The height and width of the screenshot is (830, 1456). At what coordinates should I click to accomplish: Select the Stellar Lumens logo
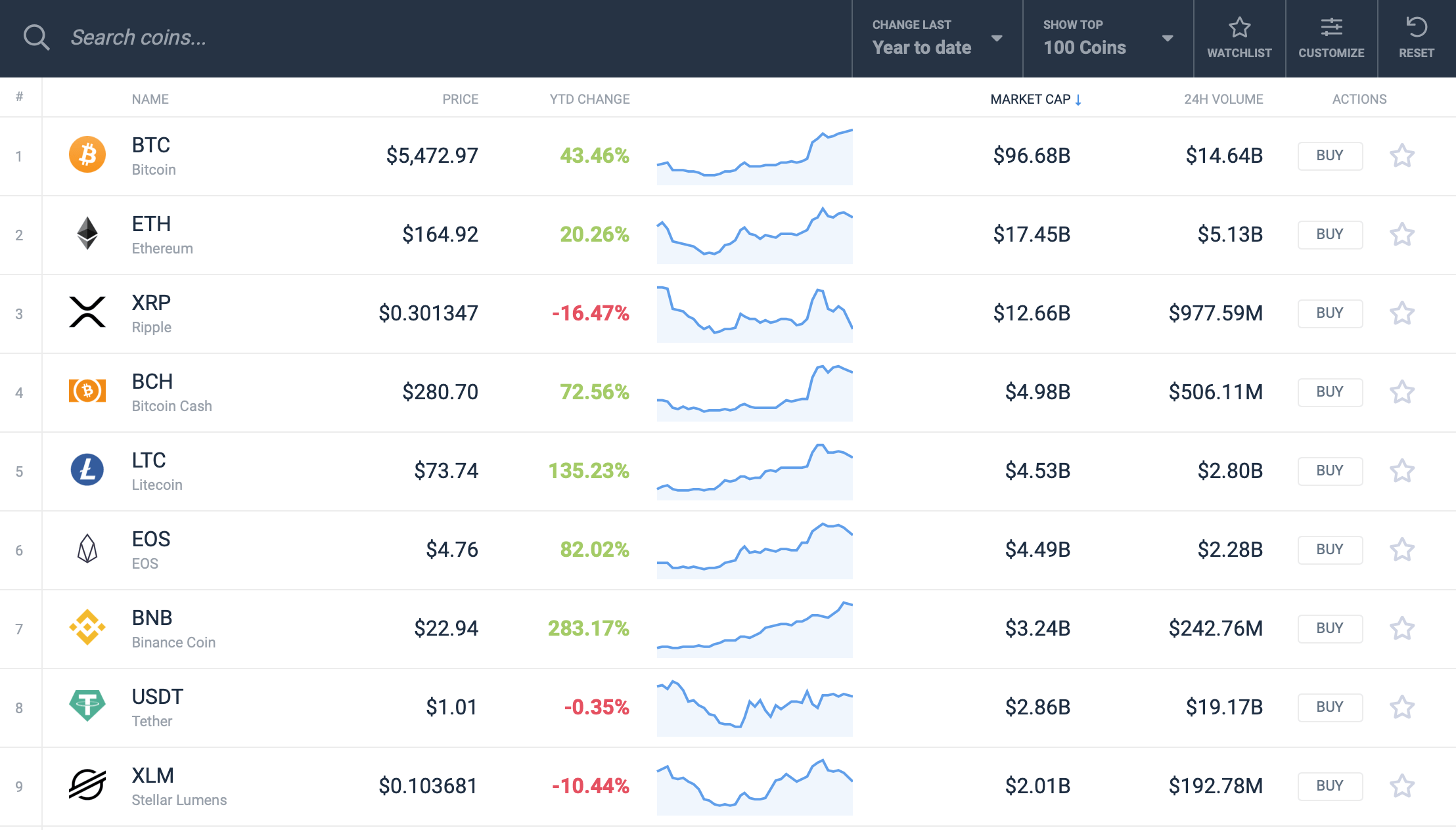tap(88, 786)
